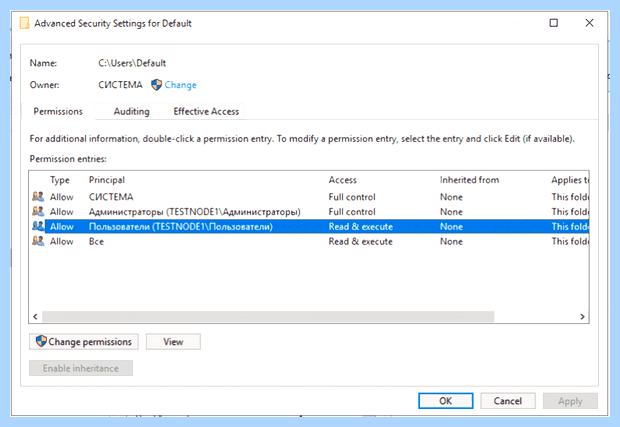Click Read & execute in Пользователи row

tap(361, 227)
